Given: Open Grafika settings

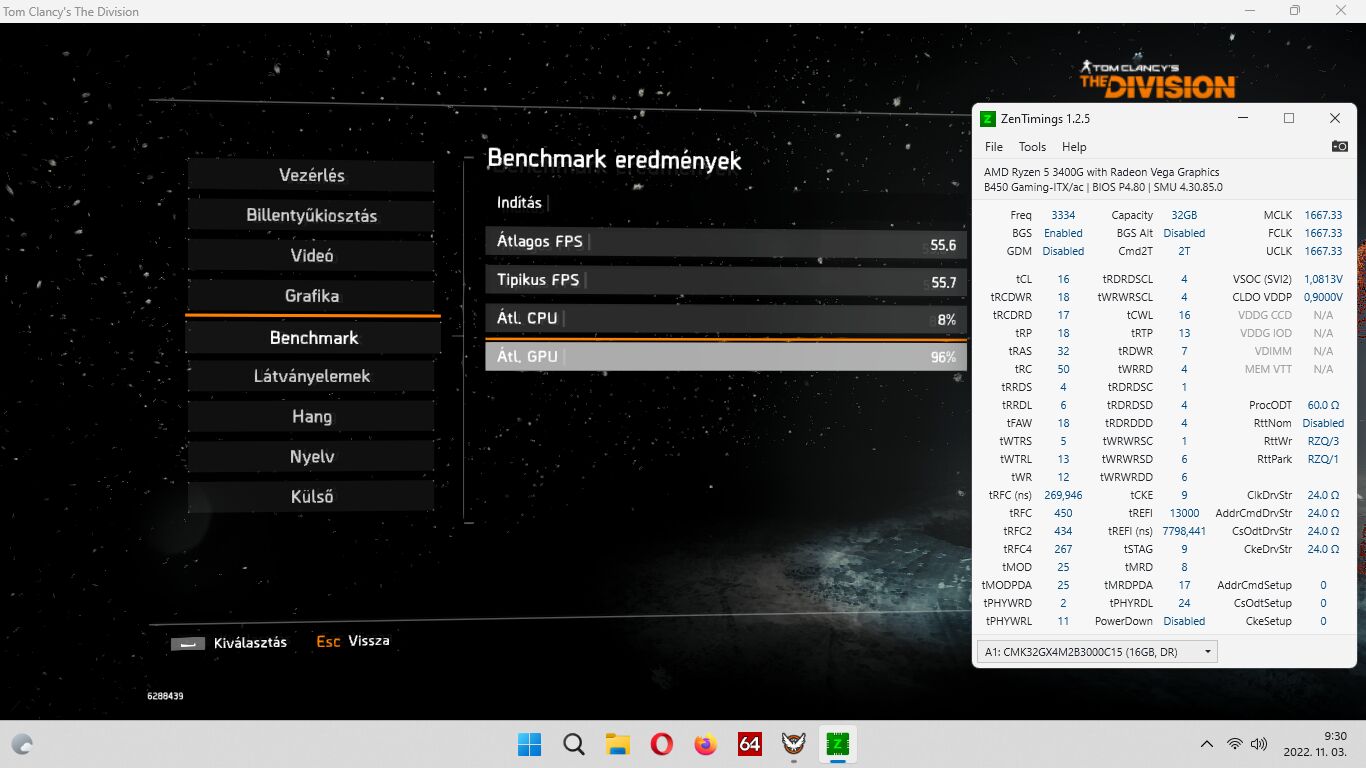Looking at the screenshot, I should pos(312,296).
